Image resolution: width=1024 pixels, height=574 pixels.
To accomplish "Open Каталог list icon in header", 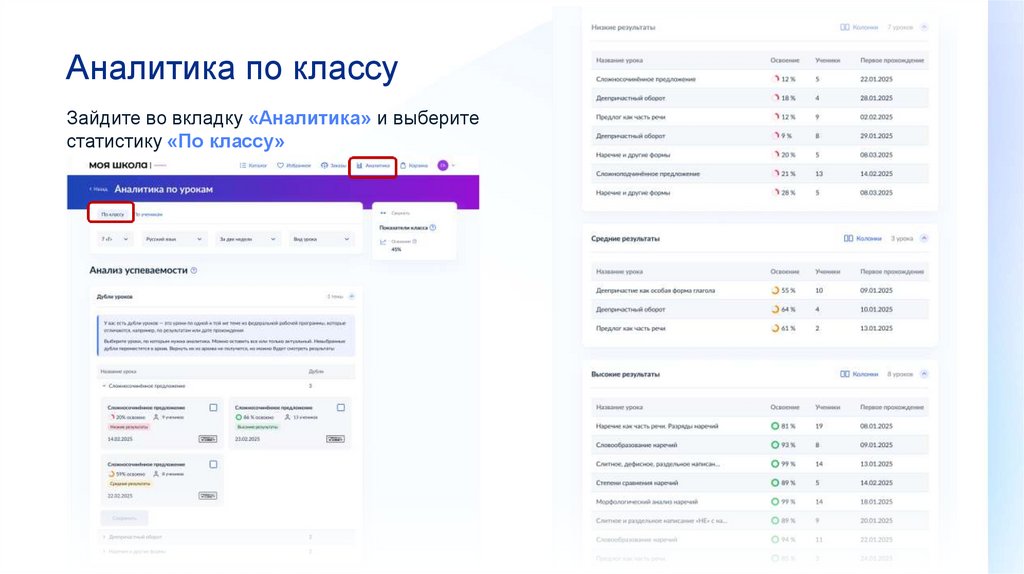I will (x=243, y=166).
